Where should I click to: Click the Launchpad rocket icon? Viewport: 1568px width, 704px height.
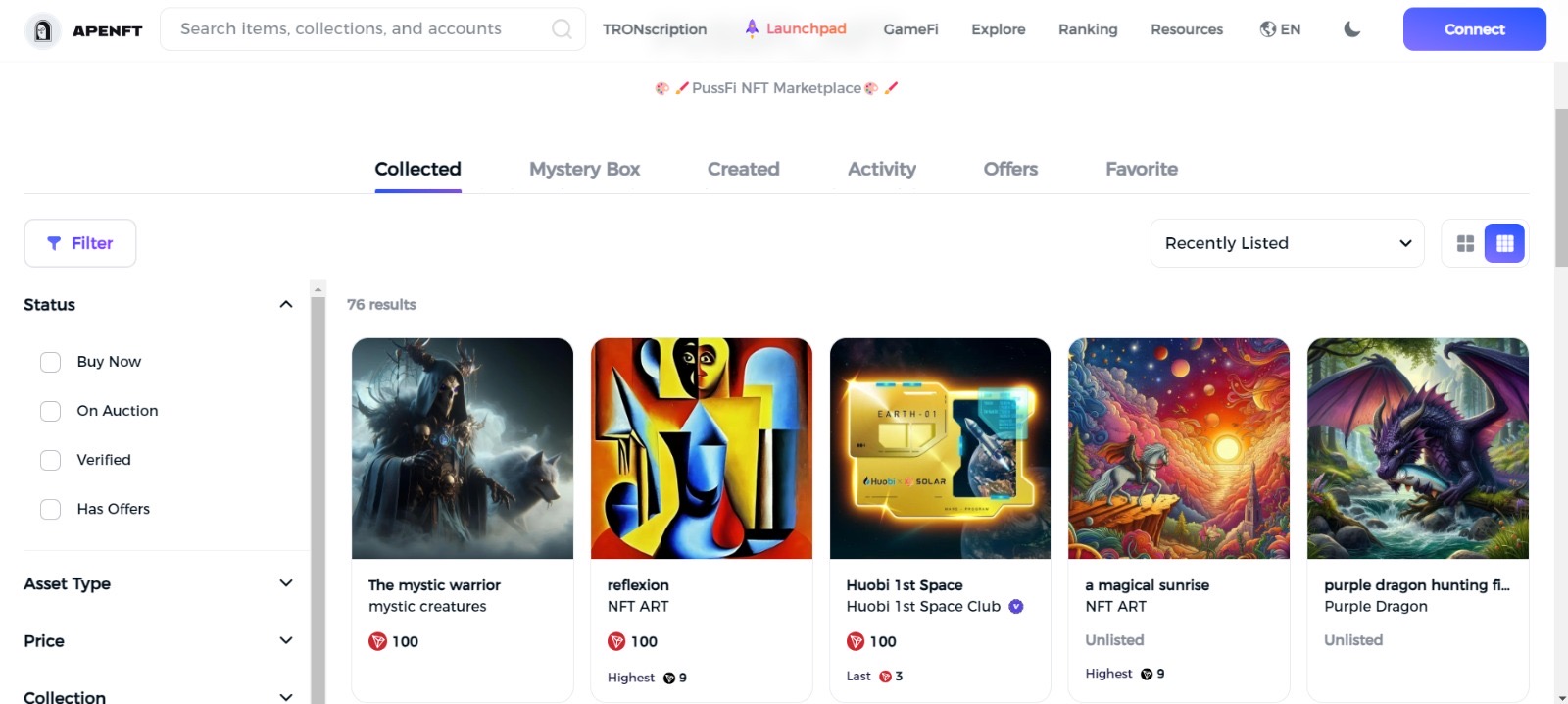(x=752, y=28)
